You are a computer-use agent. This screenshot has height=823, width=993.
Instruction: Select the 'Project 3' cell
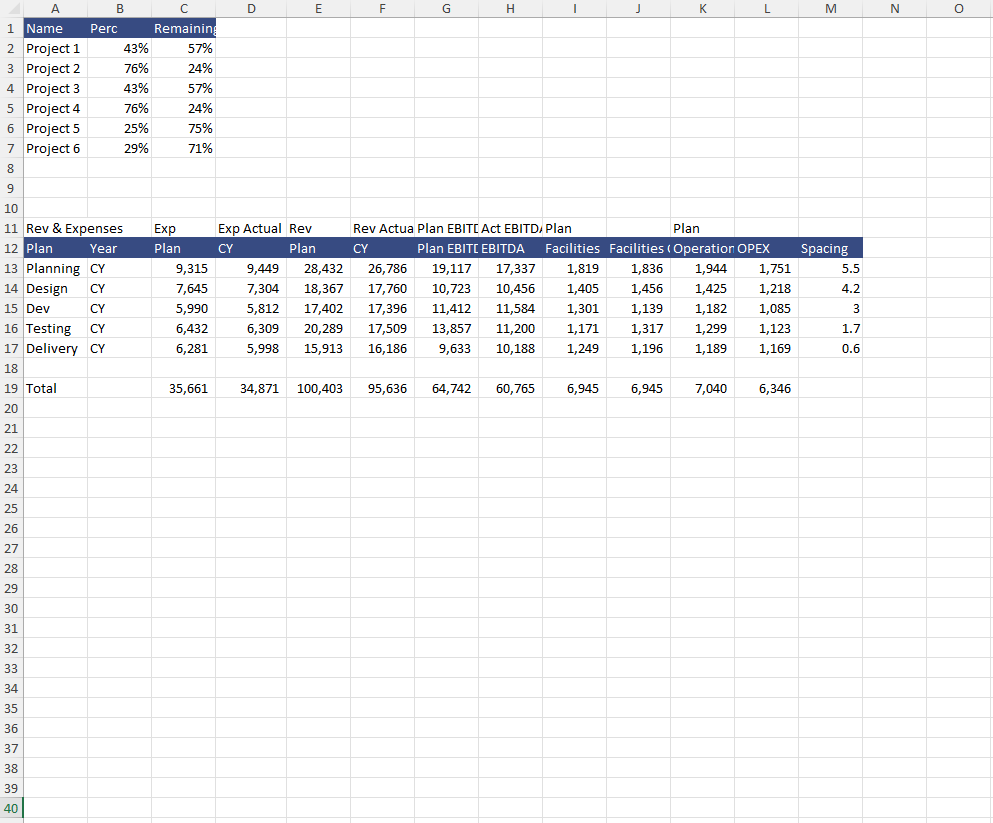tap(56, 89)
